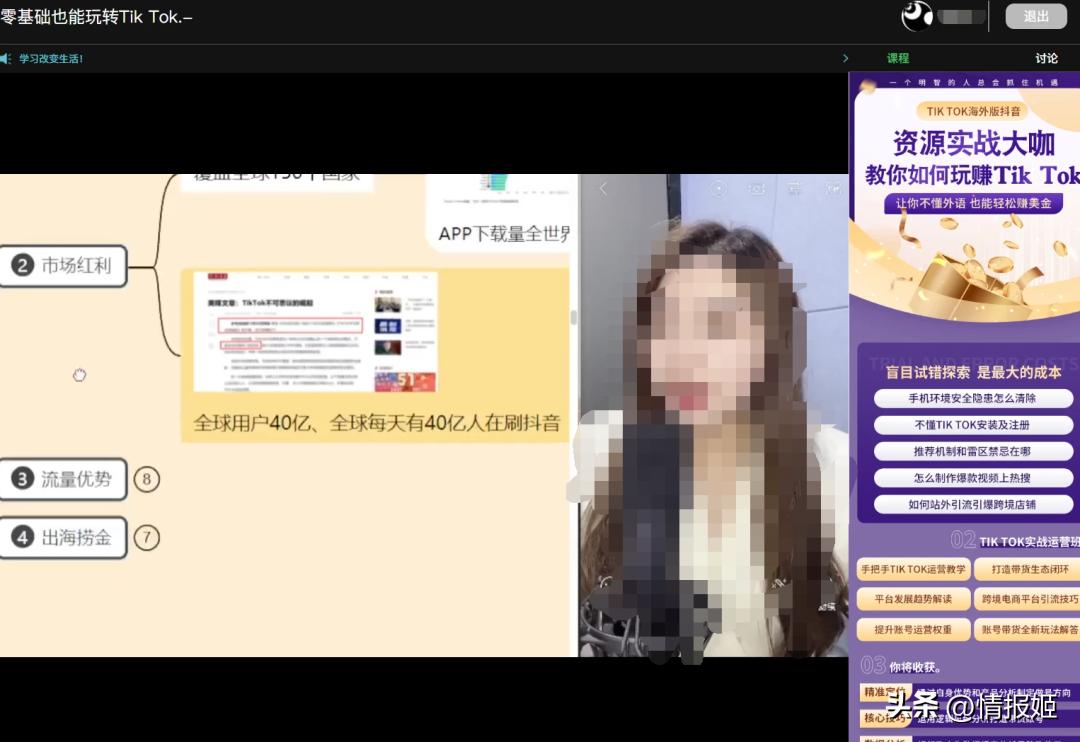The width and height of the screenshot is (1080, 742).
Task: Expand the (7) branch of 出海捞金
Action: (147, 537)
